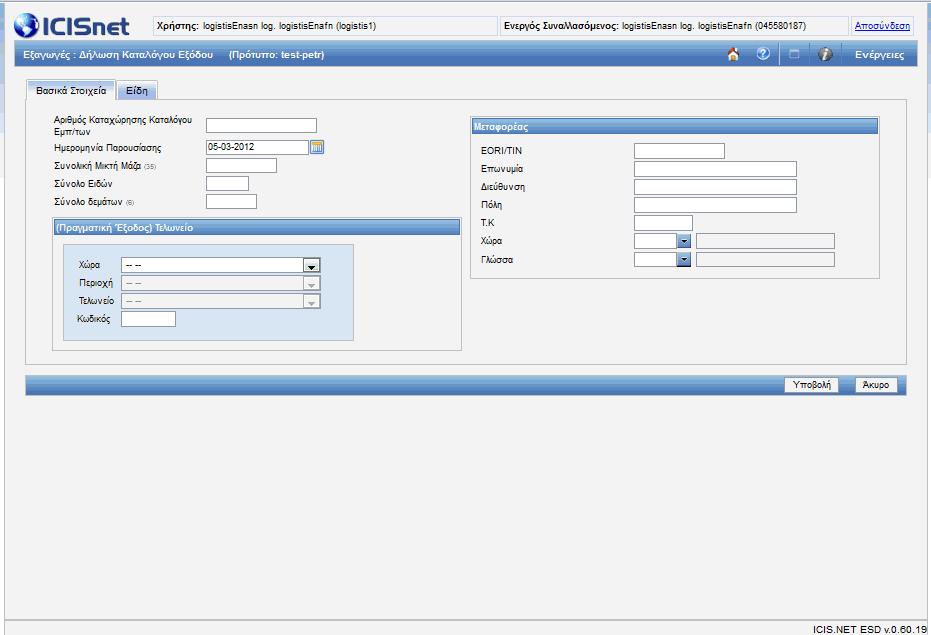Image resolution: width=931 pixels, height=635 pixels.
Task: Cancel with the Άκυρο button
Action: point(876,385)
